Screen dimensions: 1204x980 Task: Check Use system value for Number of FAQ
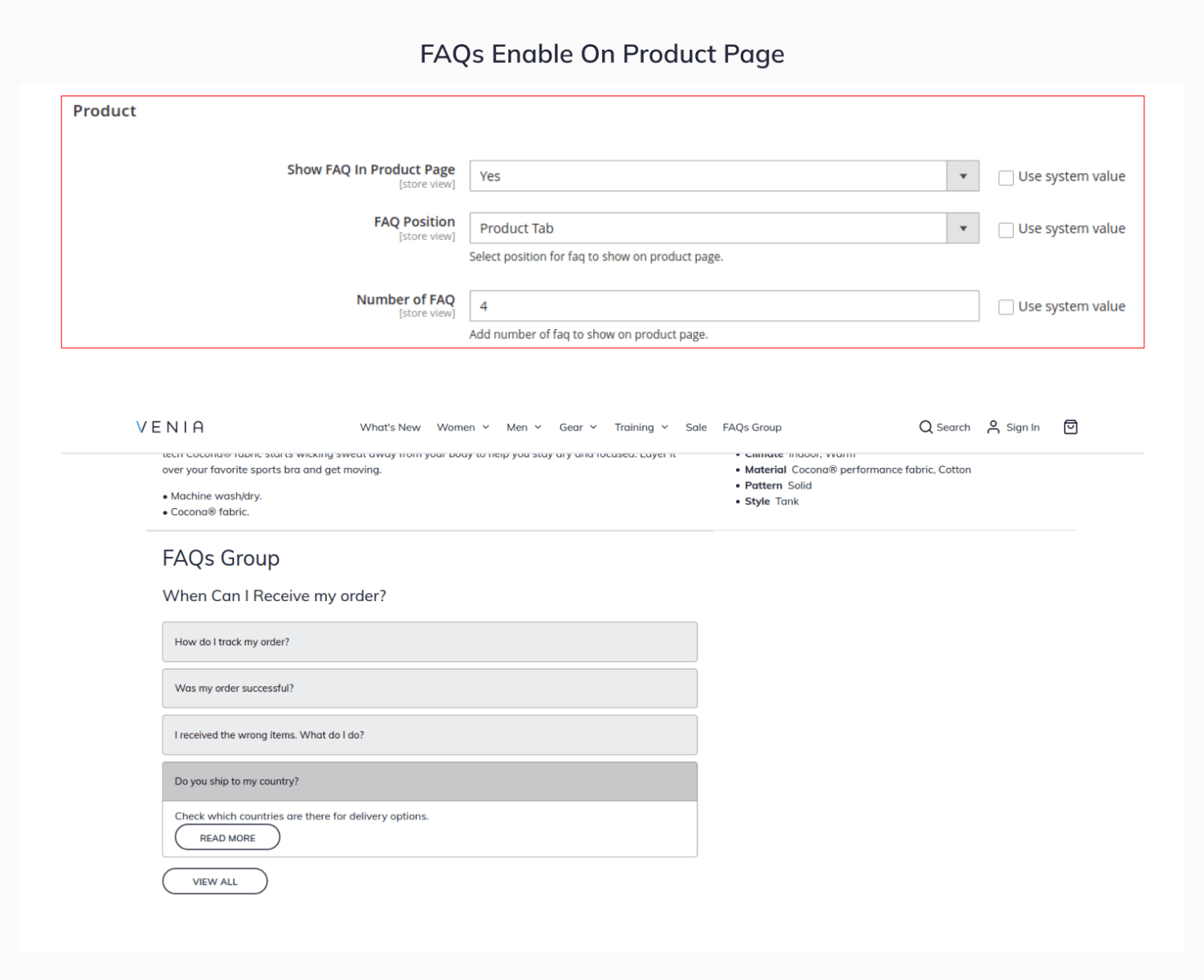(1006, 307)
